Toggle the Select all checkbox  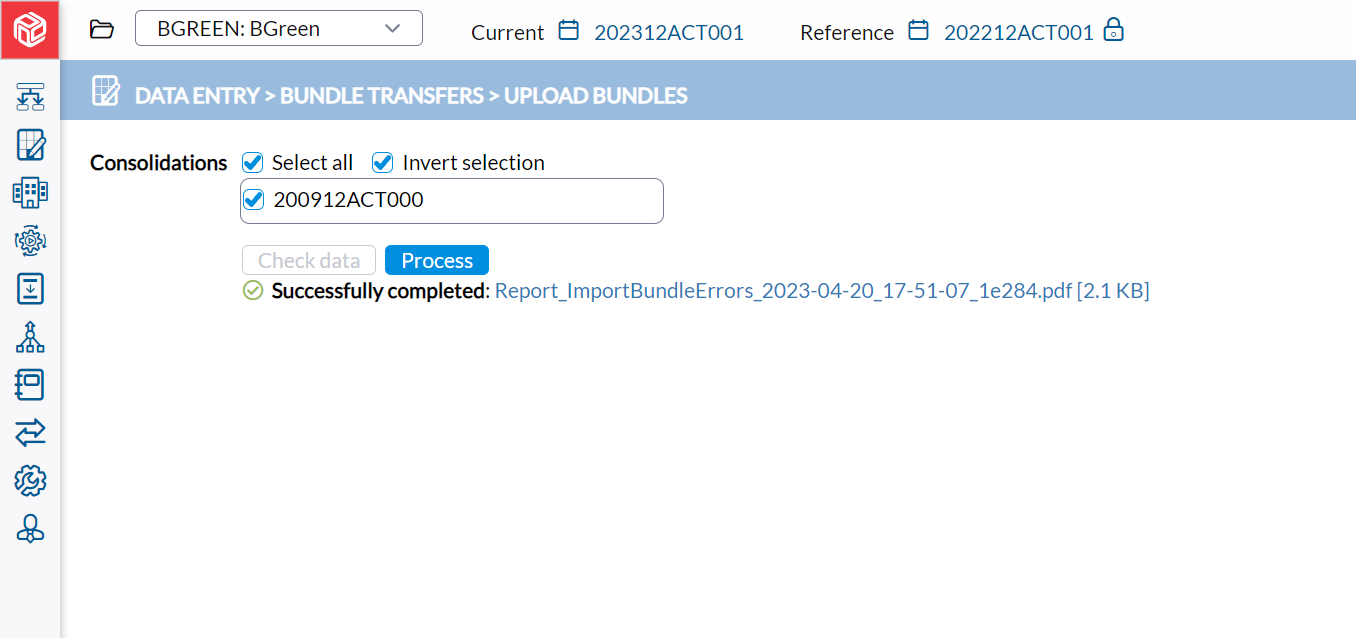253,162
